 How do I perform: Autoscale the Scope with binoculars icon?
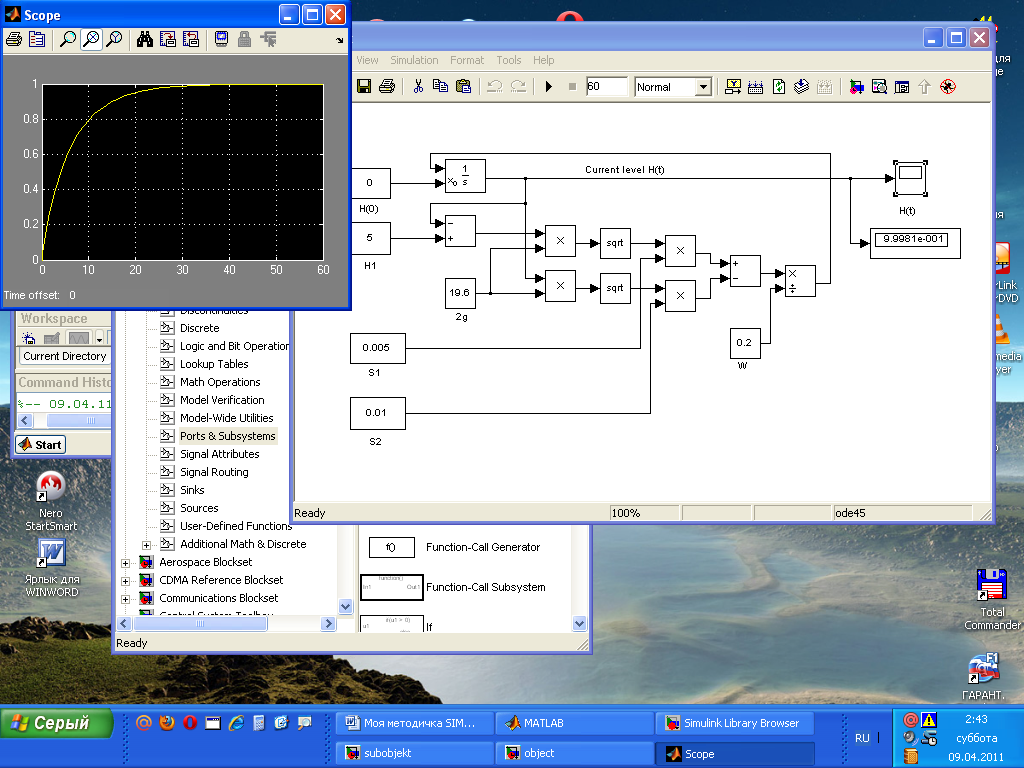[x=145, y=40]
